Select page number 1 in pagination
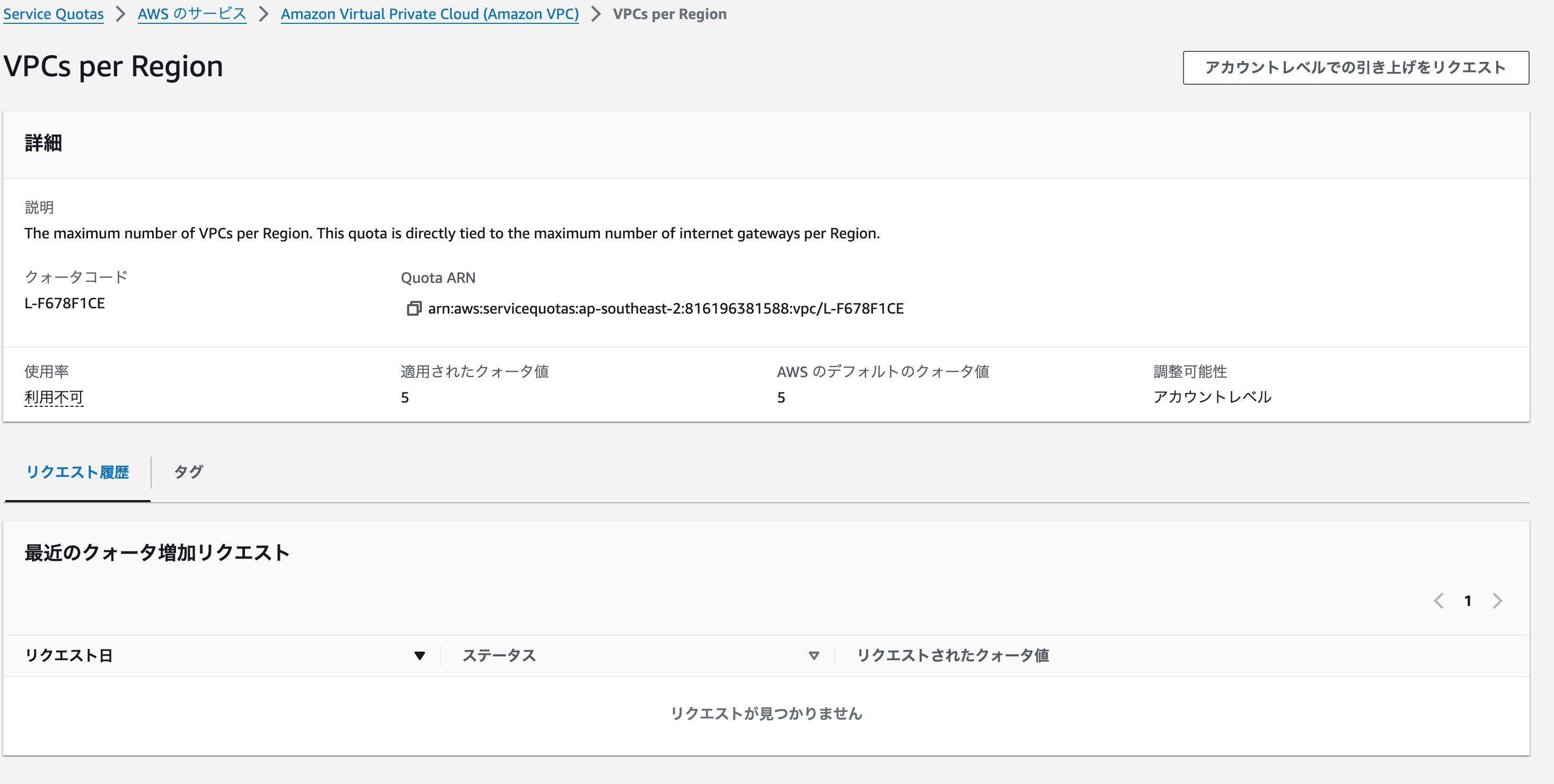The height and width of the screenshot is (784, 1554). pos(1468,601)
